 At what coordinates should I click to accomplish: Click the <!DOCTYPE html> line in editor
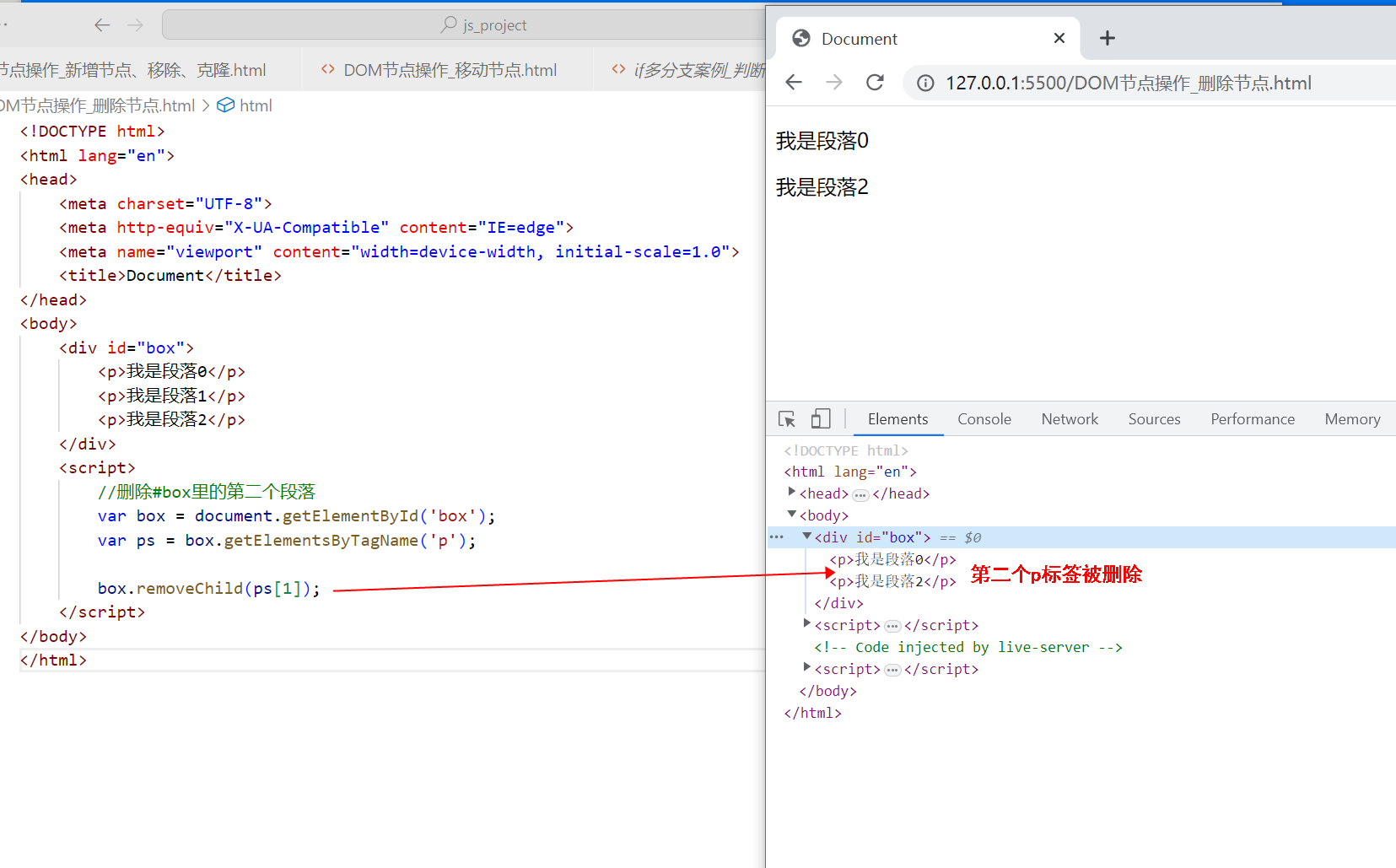(92, 132)
